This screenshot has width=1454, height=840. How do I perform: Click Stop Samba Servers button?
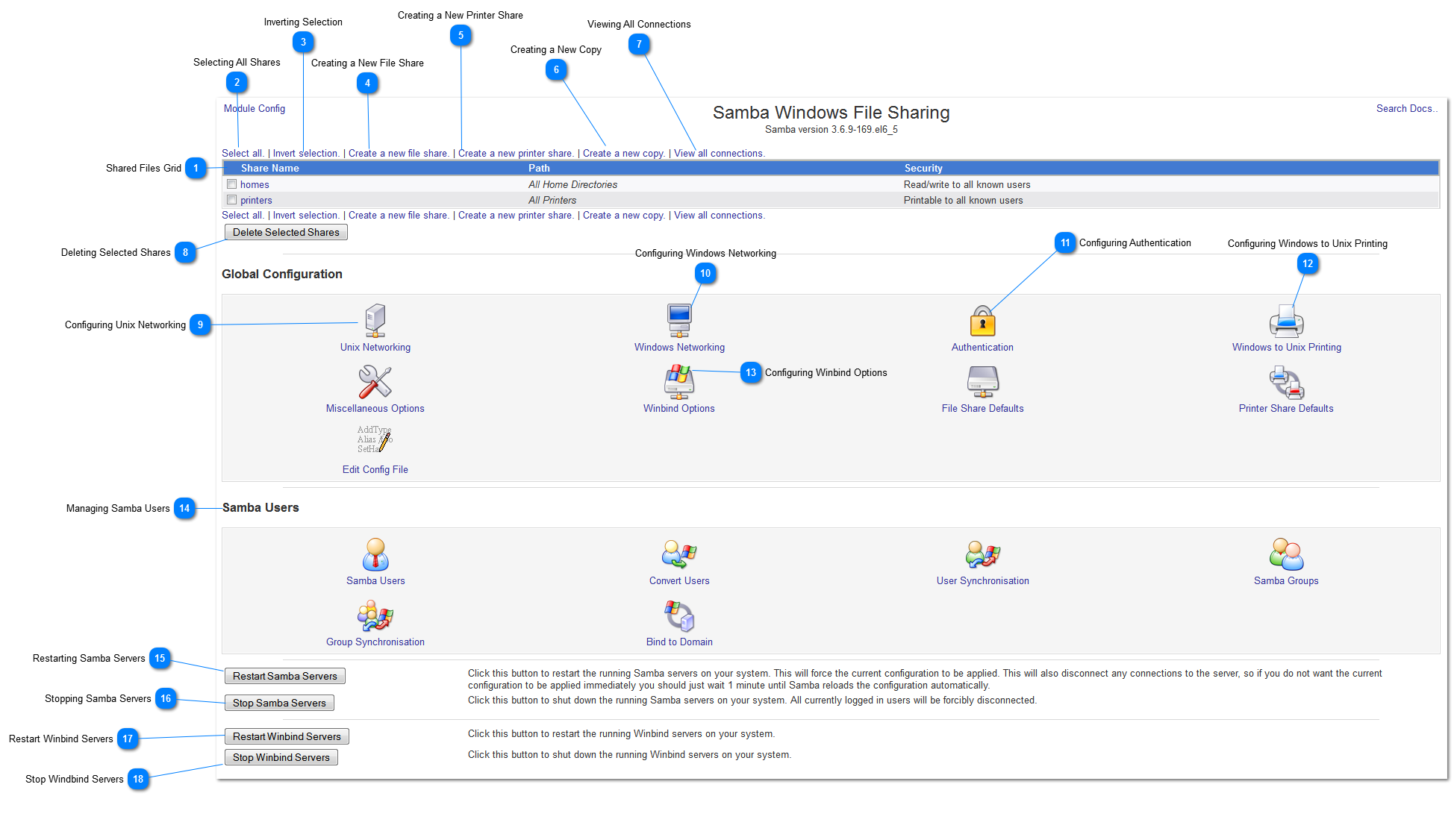pos(279,703)
